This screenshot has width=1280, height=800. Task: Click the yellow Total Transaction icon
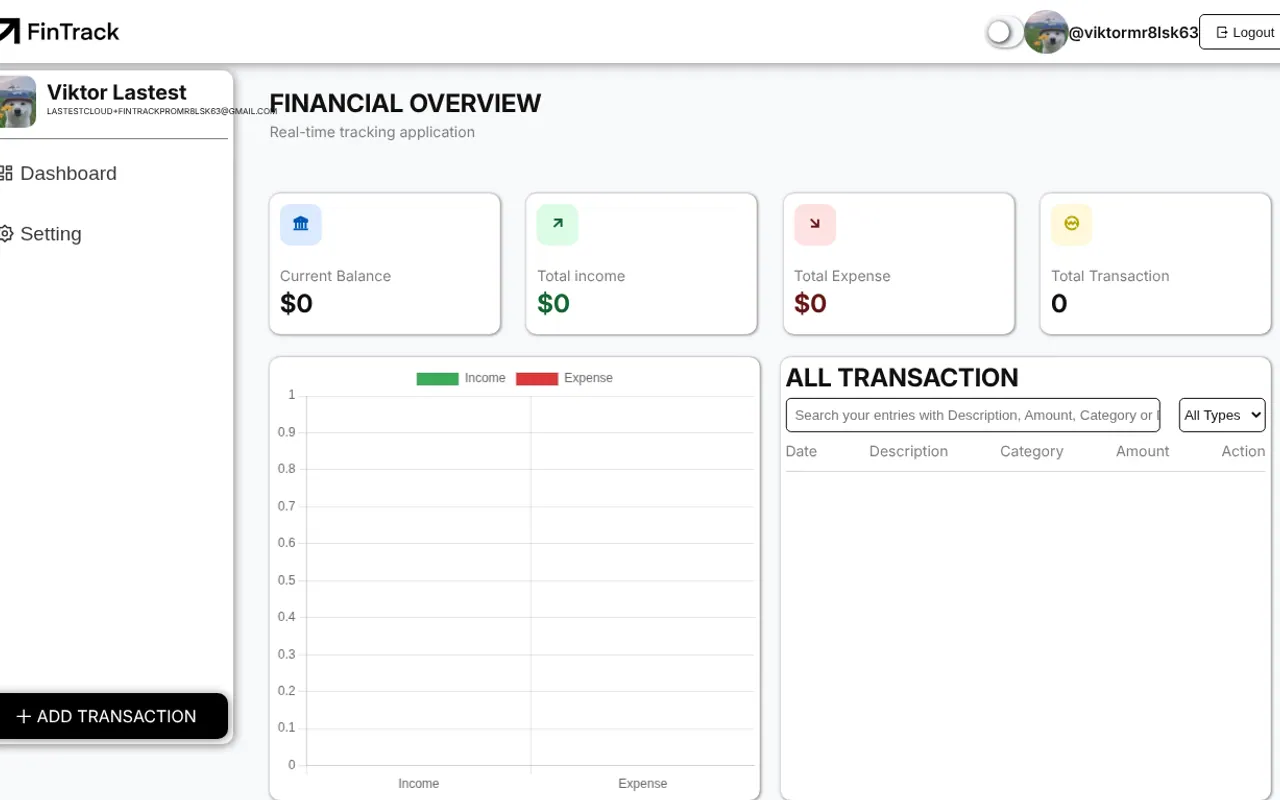click(x=1072, y=224)
